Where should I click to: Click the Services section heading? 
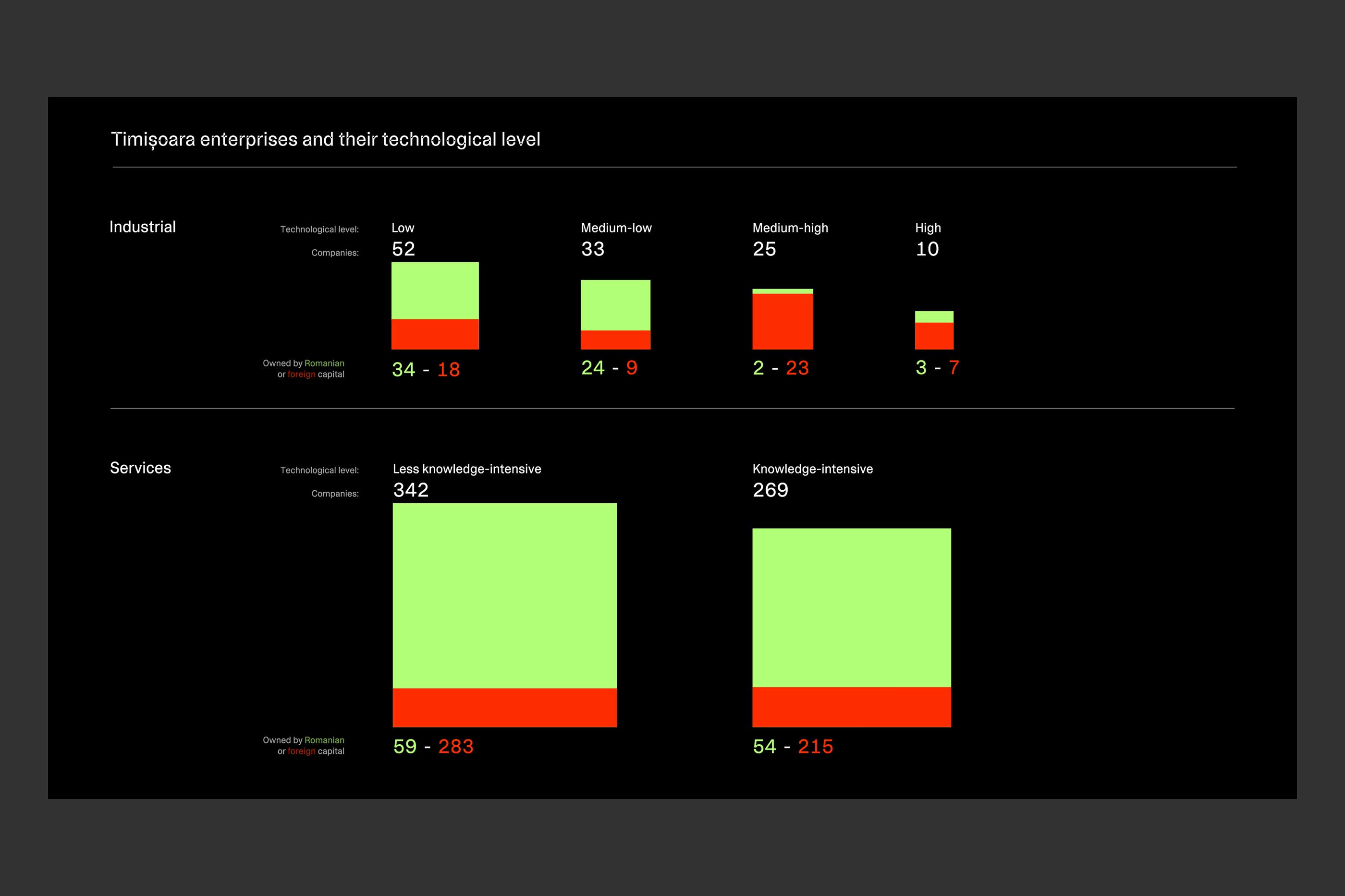[140, 468]
